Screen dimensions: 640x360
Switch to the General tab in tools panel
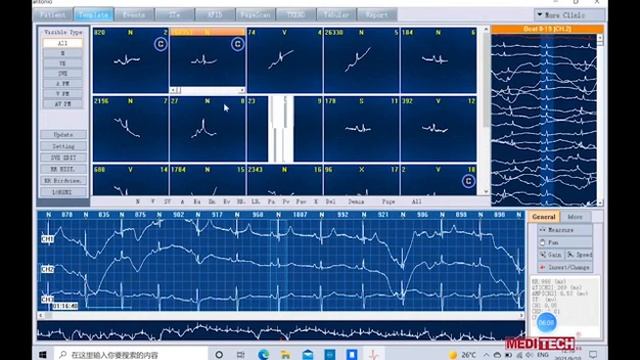click(x=544, y=217)
